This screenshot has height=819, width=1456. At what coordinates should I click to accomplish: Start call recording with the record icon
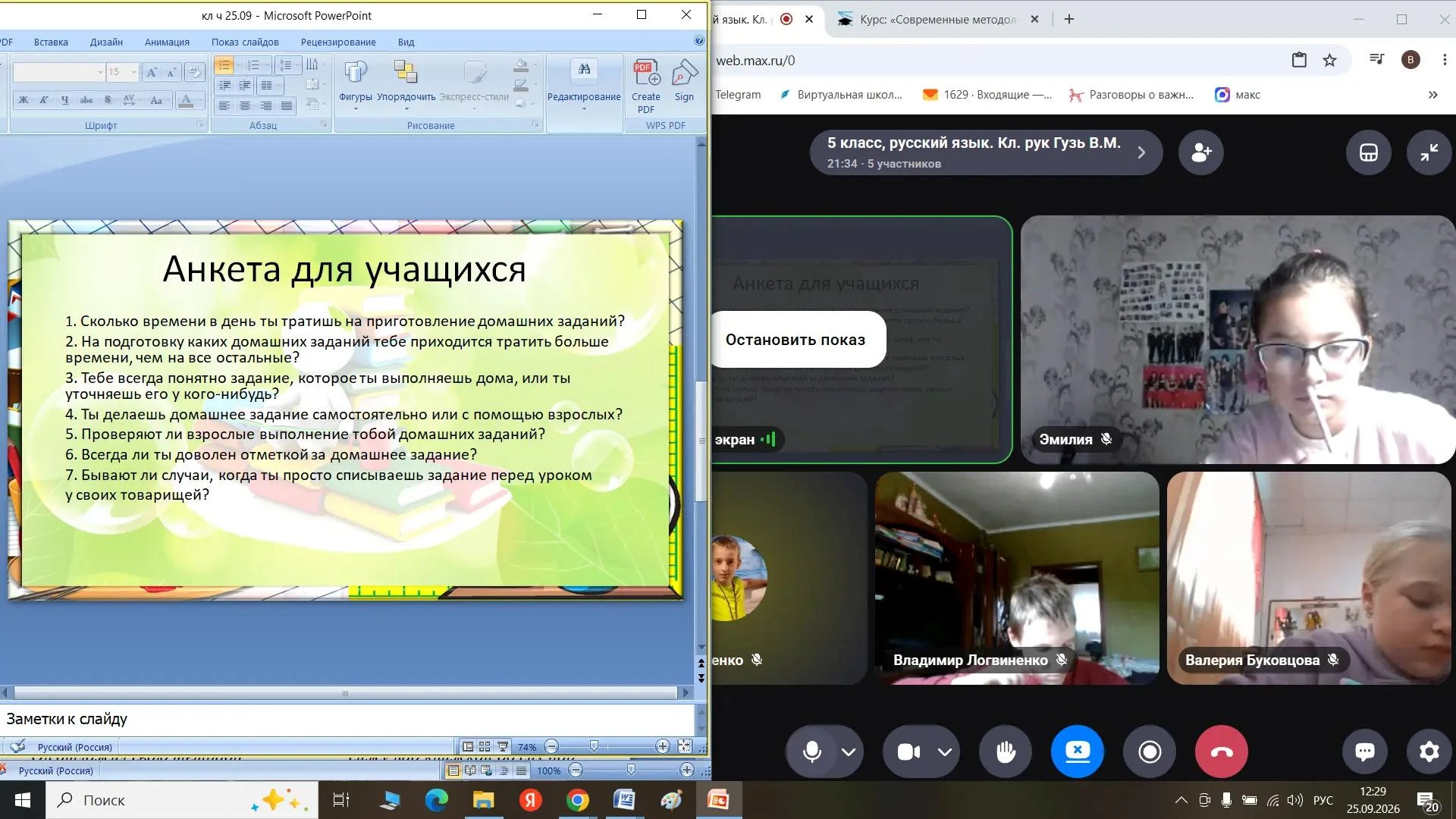point(1150,752)
